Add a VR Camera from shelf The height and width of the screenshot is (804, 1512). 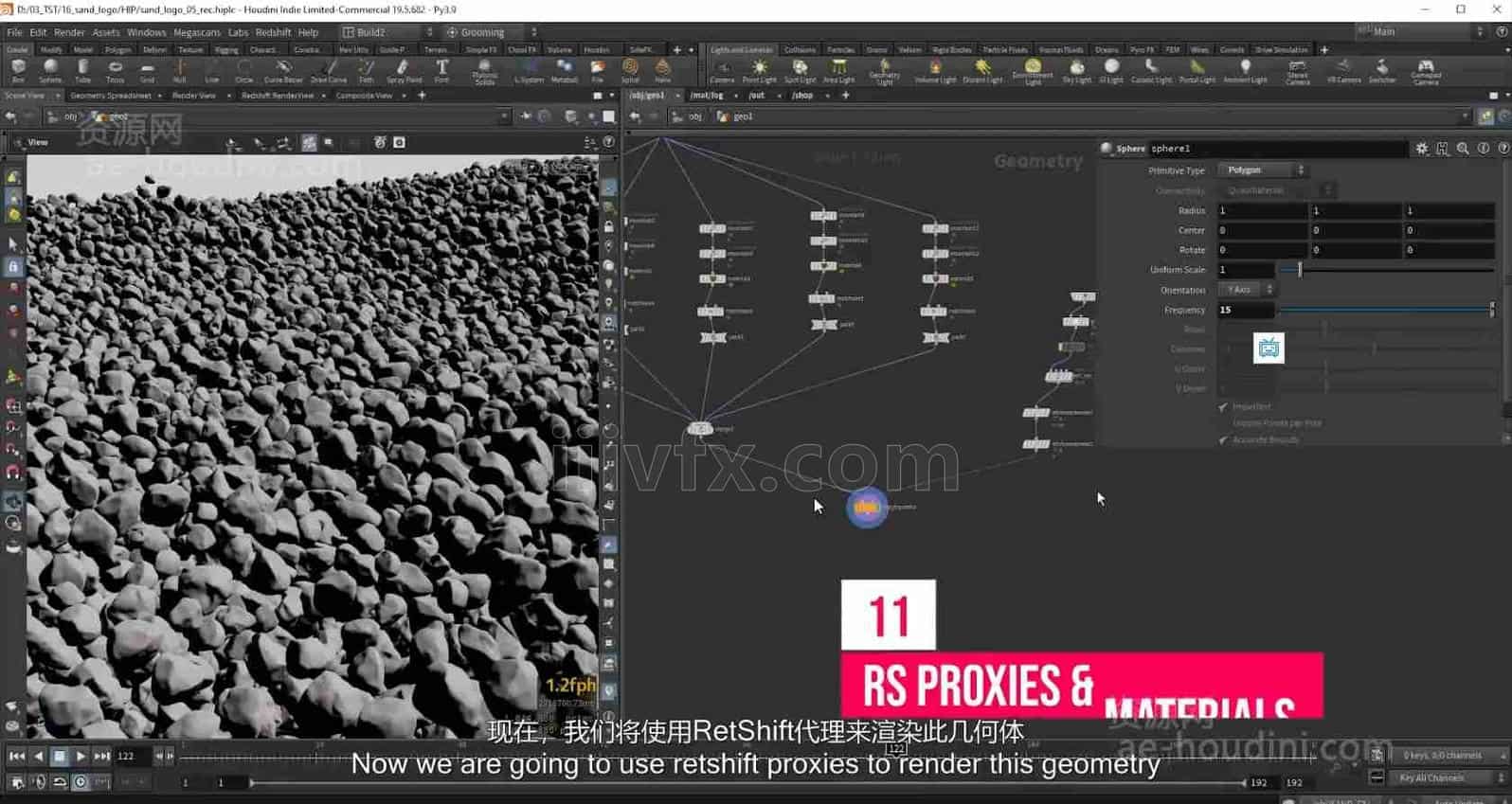[1343, 71]
